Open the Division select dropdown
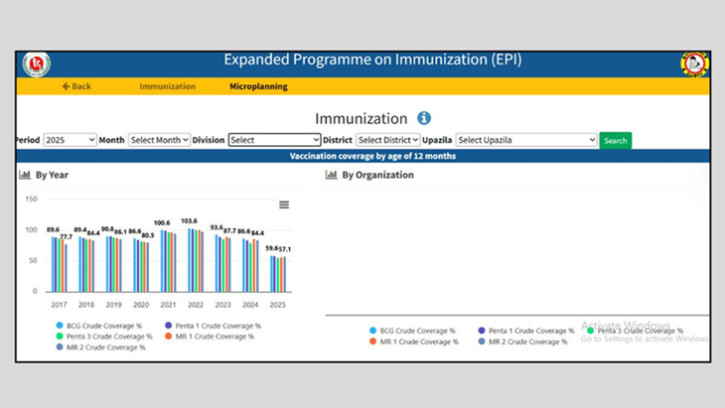This screenshot has height=408, width=725. (x=274, y=140)
